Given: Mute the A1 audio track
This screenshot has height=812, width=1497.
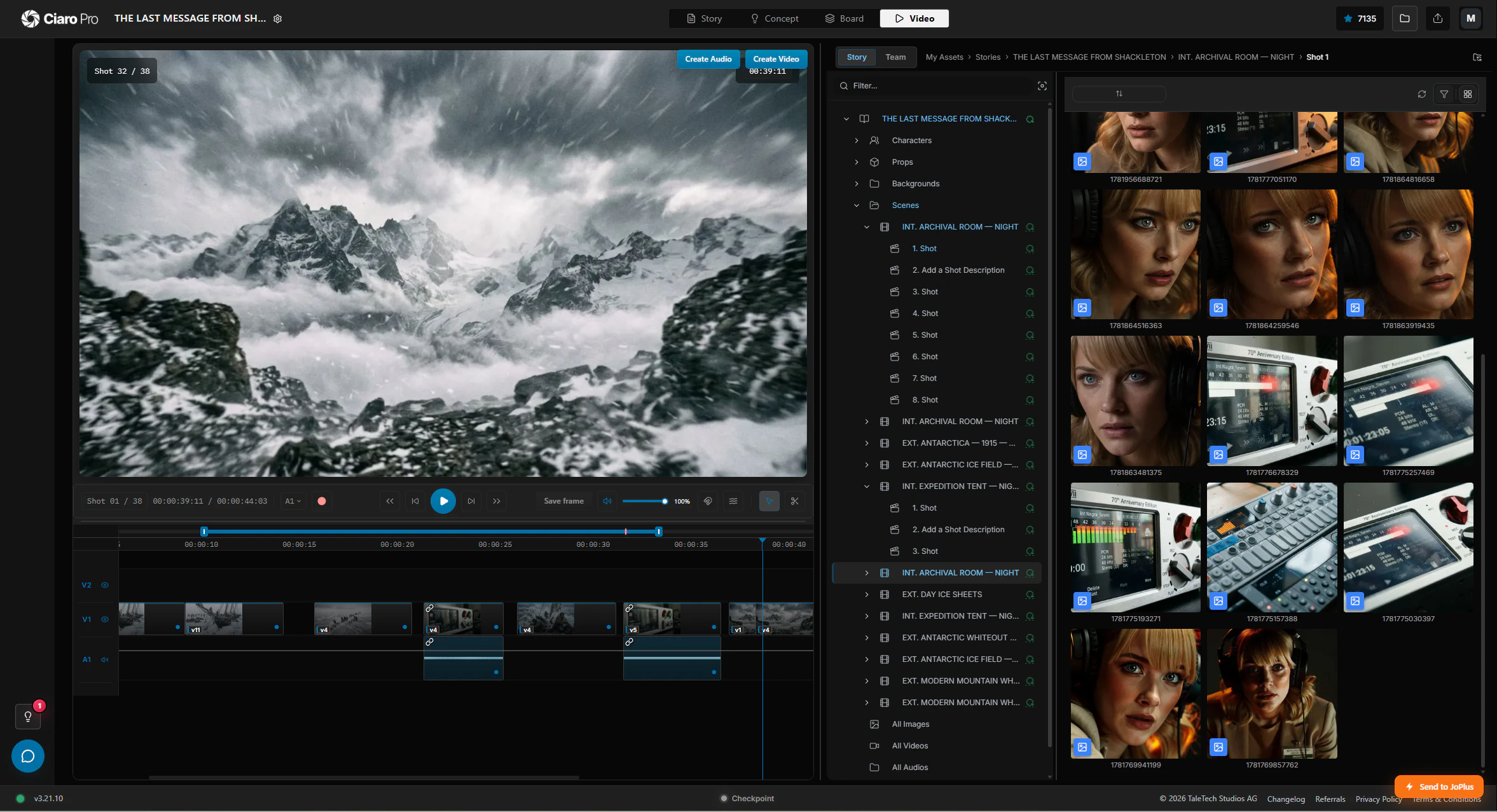Looking at the screenshot, I should (x=105, y=659).
